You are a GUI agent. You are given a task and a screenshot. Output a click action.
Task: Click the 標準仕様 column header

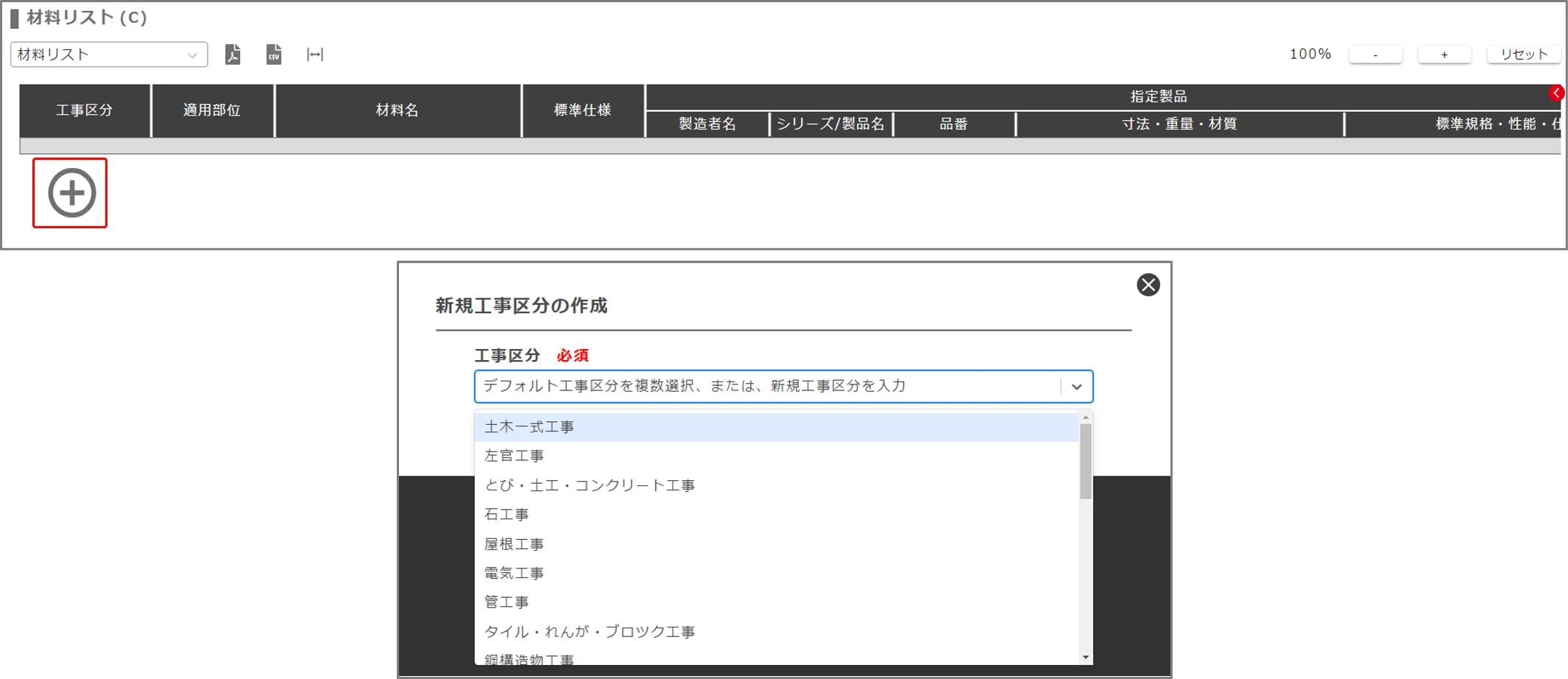(583, 110)
